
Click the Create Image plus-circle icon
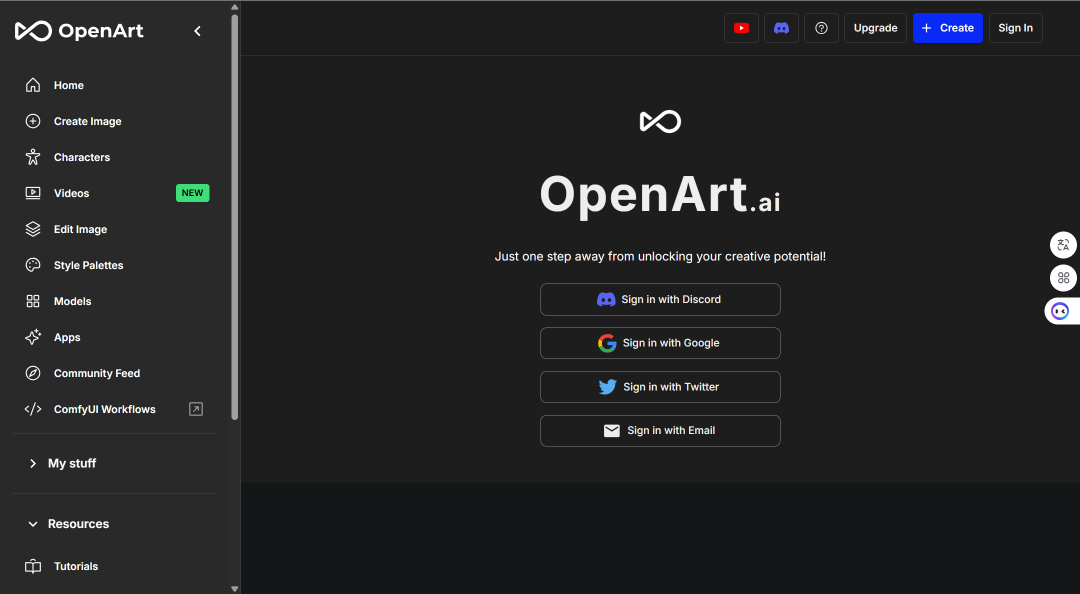[33, 121]
